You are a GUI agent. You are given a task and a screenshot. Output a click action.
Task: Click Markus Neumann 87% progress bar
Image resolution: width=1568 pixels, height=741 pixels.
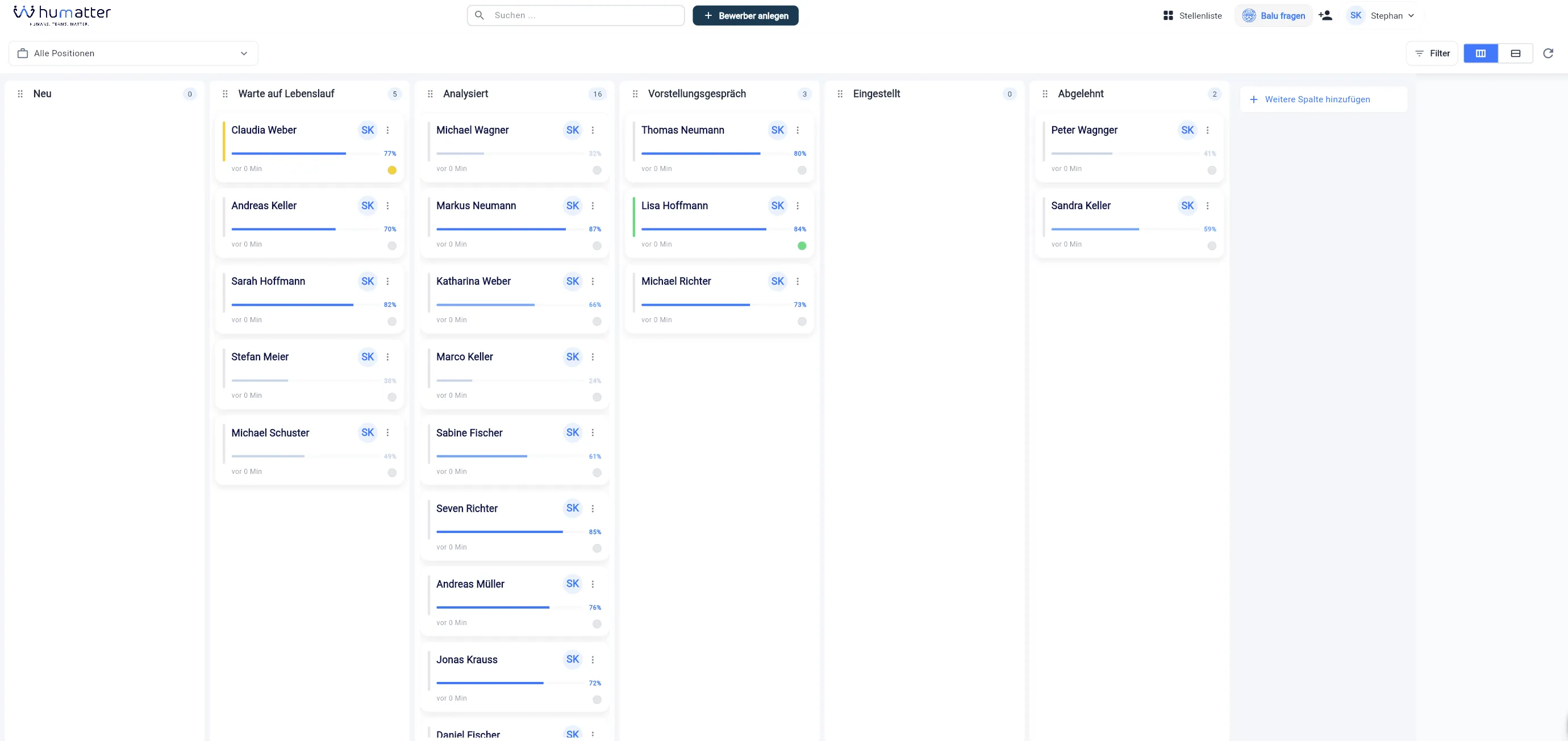click(x=511, y=230)
